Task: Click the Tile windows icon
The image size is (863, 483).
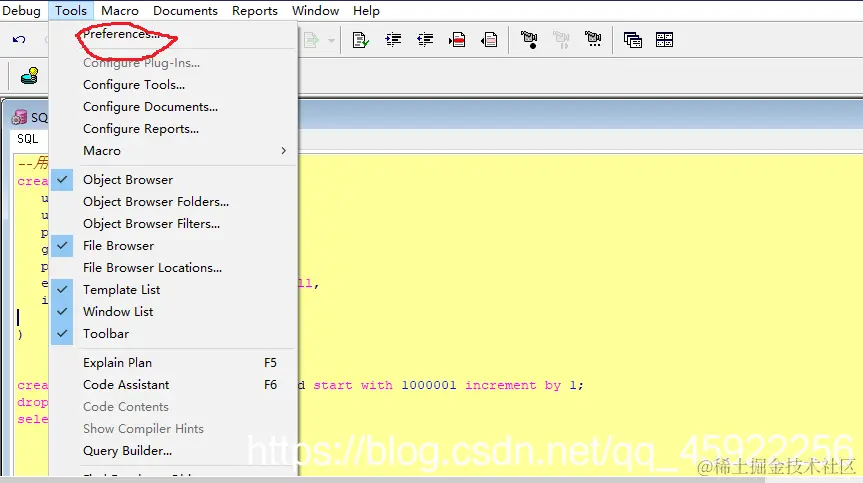Action: pos(664,40)
